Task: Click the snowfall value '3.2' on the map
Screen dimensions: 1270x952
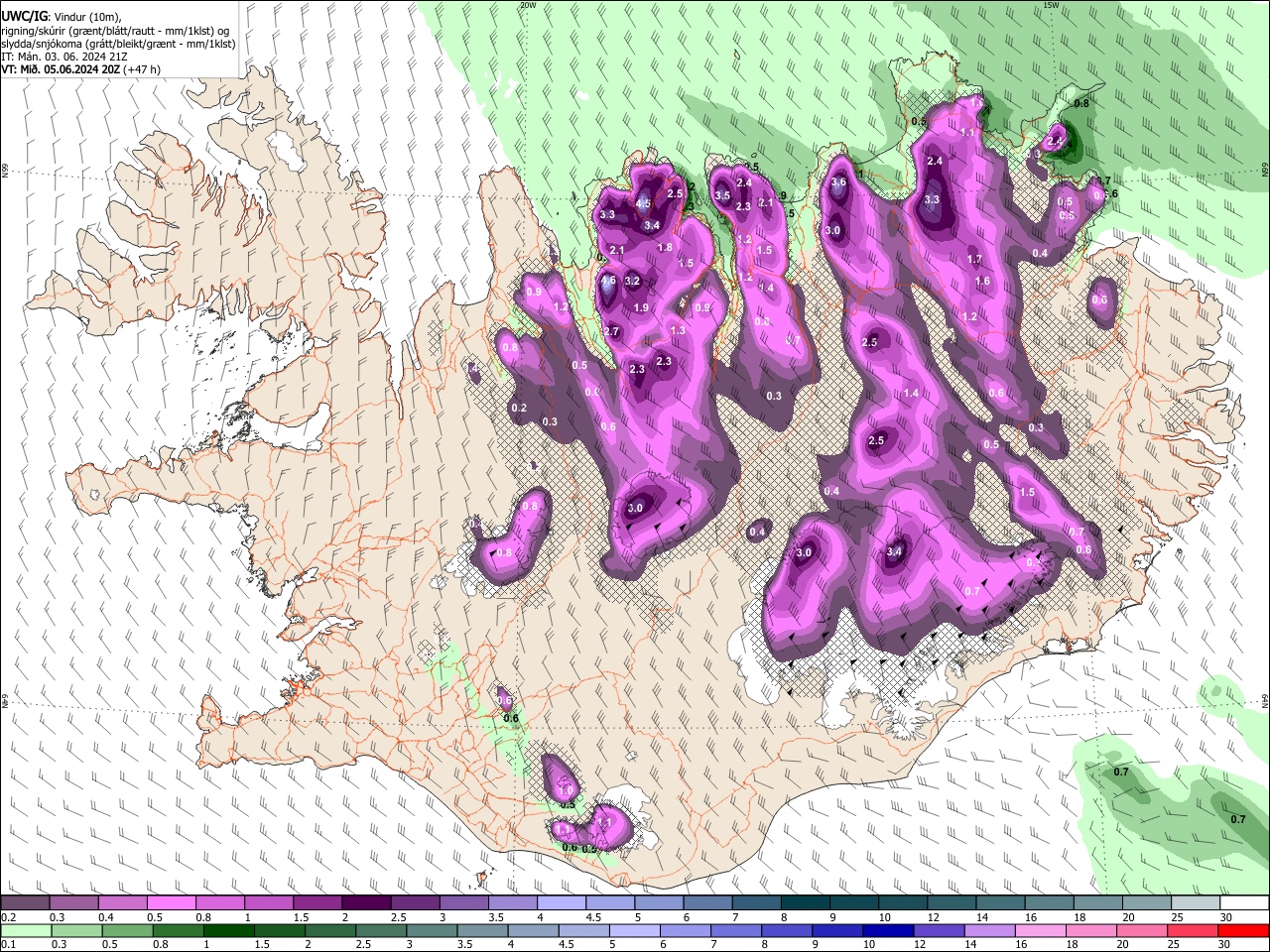Action: point(632,282)
